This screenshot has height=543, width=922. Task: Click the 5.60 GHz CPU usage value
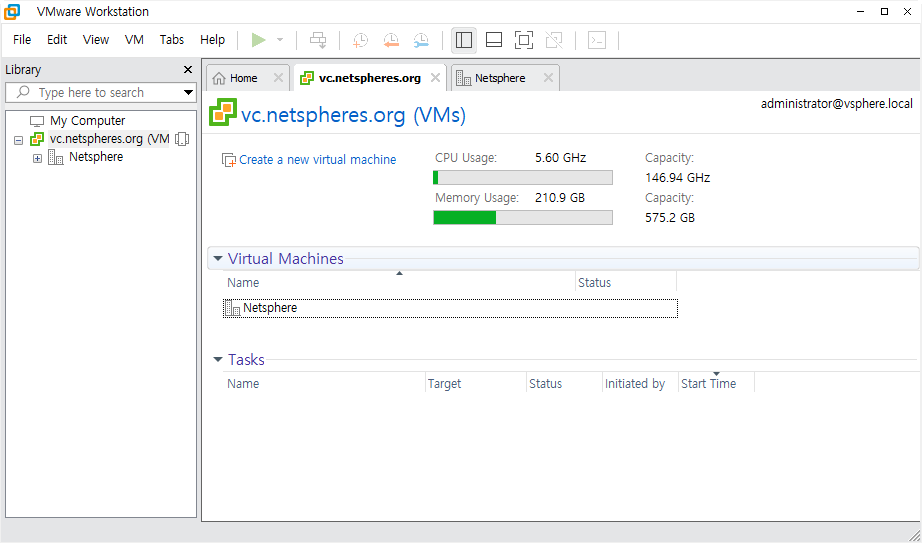click(560, 158)
